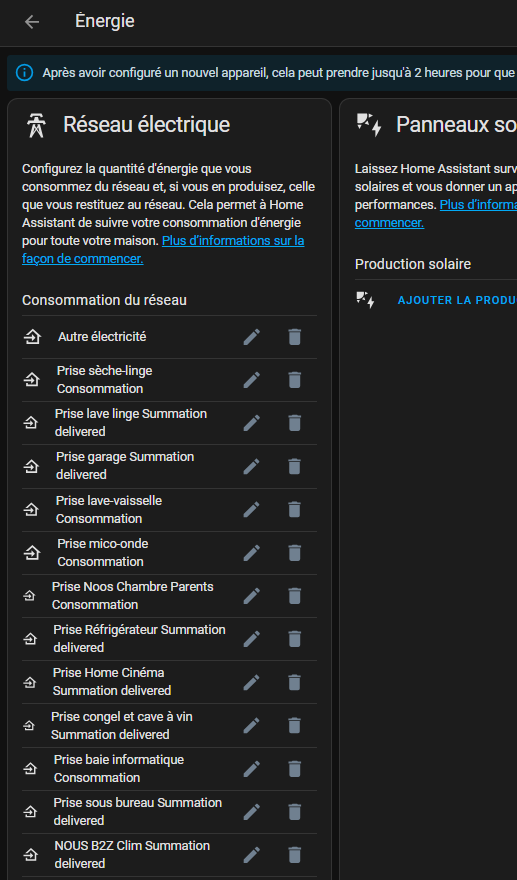The image size is (517, 880).
Task: Delete Prise lave-vaisselle Consommation entry
Action: (x=295, y=510)
